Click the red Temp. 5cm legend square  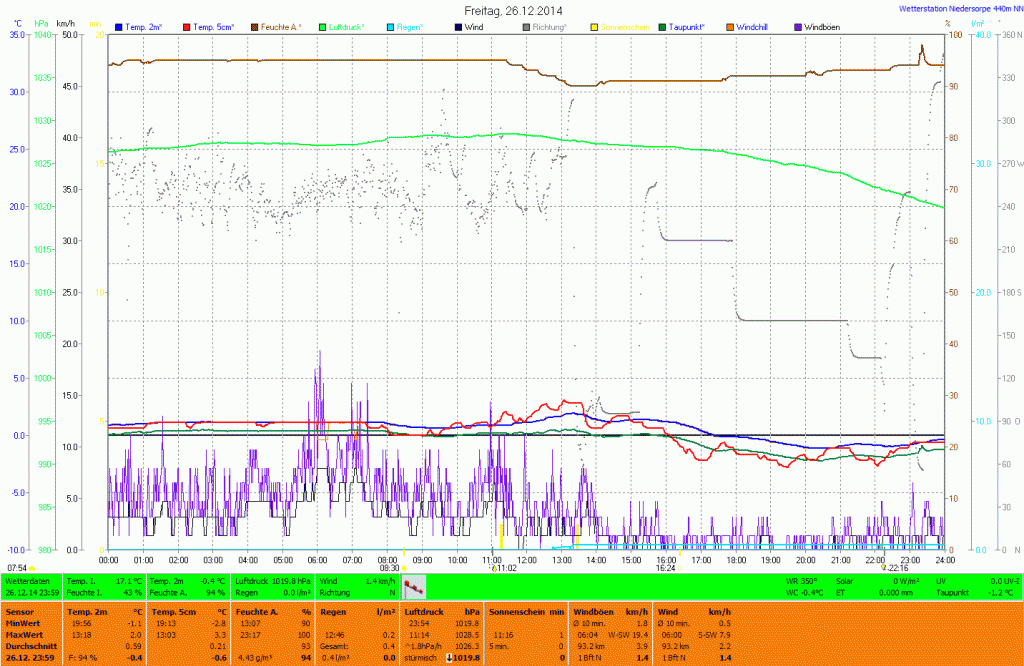(x=187, y=26)
